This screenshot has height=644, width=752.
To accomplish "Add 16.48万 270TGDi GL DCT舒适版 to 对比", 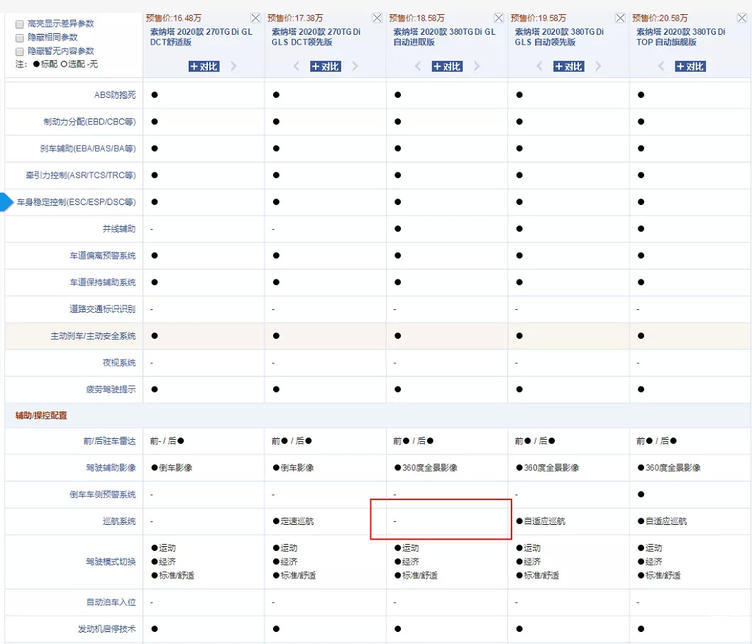I will (204, 67).
